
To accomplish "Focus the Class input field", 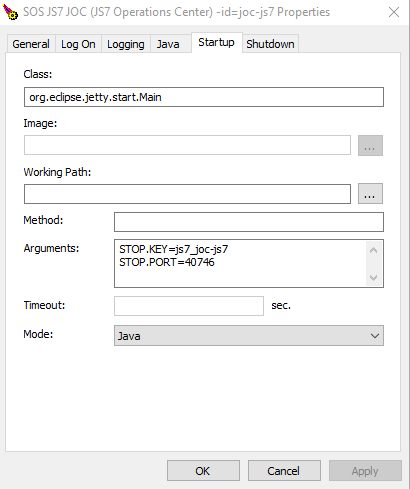I will click(204, 97).
